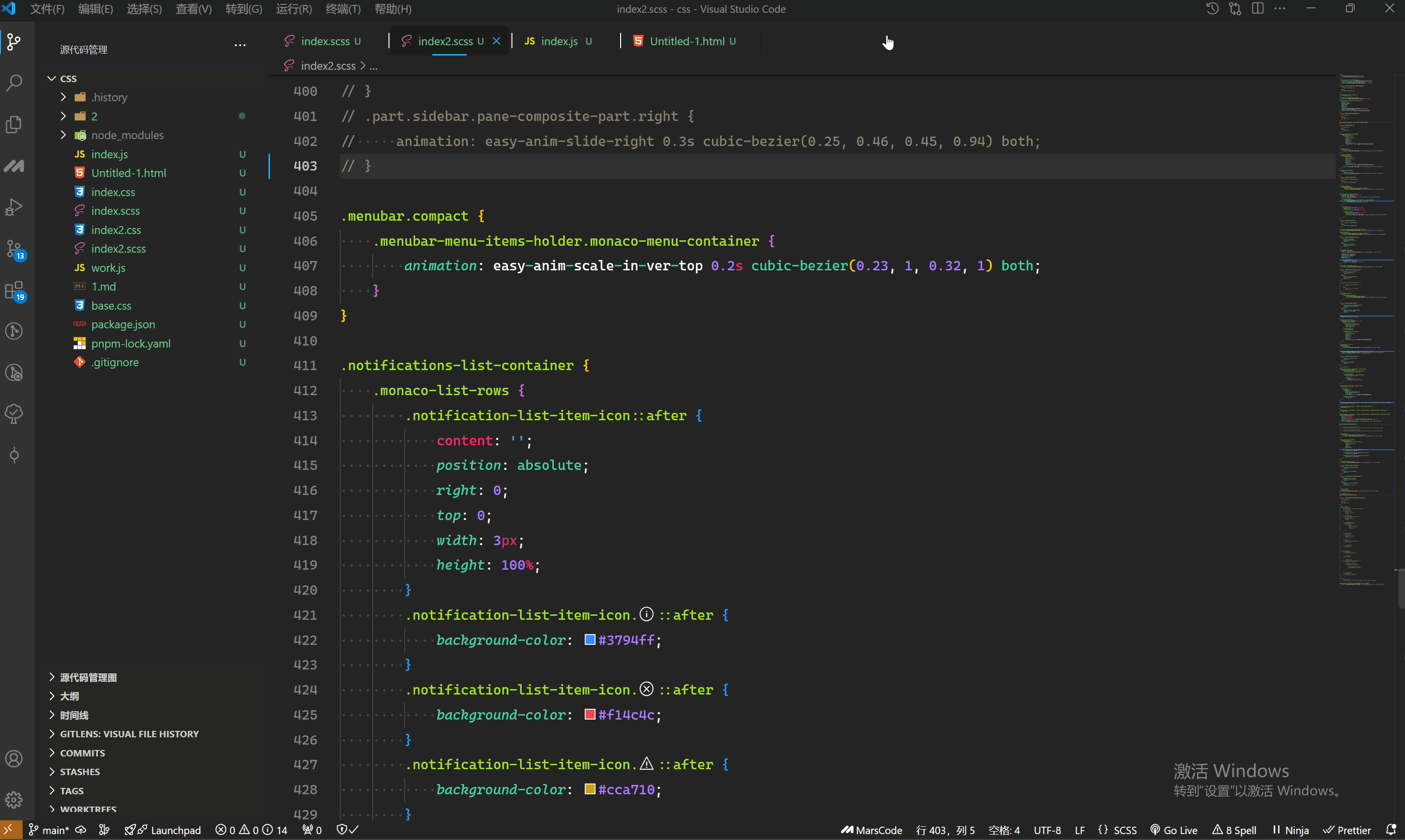Open MarsCode panel in activity bar
Image resolution: width=1405 pixels, height=840 pixels.
14,165
